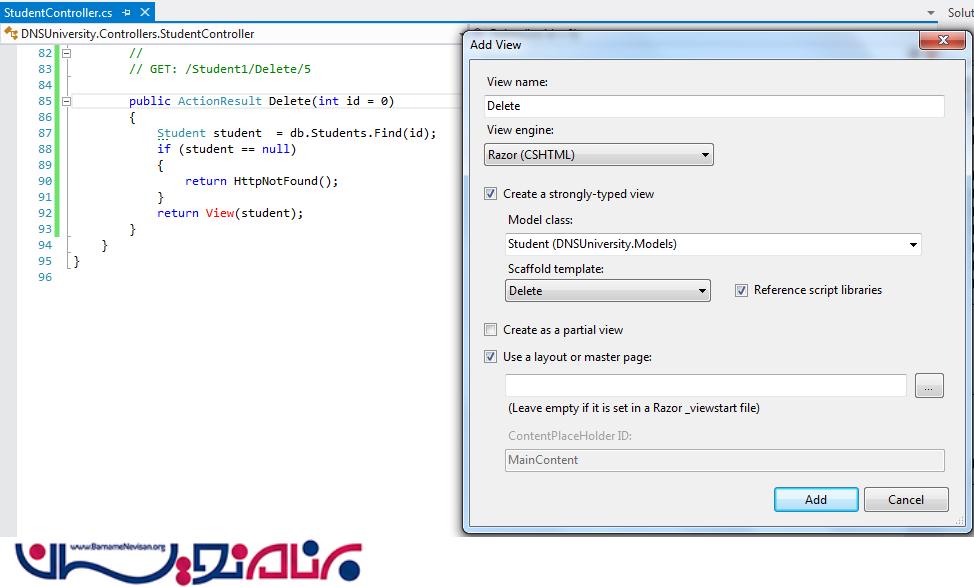Open the Model class combo box
This screenshot has width=974, height=587.
(713, 244)
